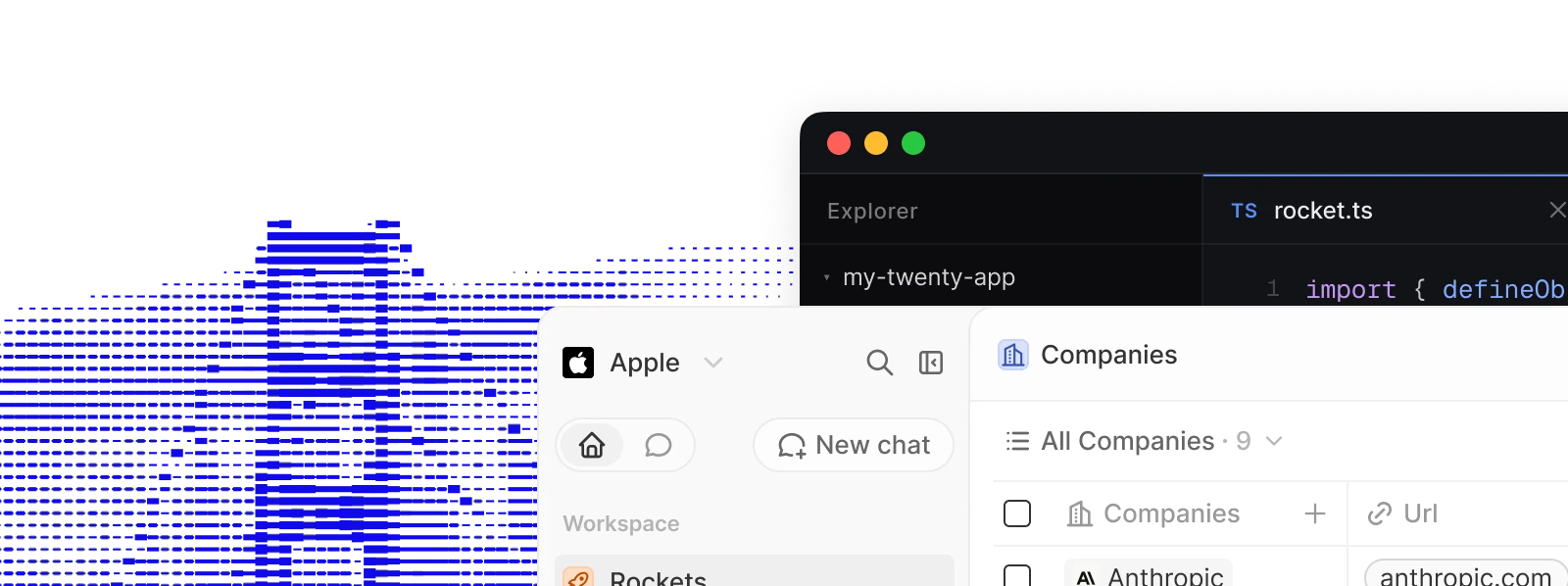Click the Rockets sidebar icon
Screen dimensions: 1568x586
click(578, 578)
